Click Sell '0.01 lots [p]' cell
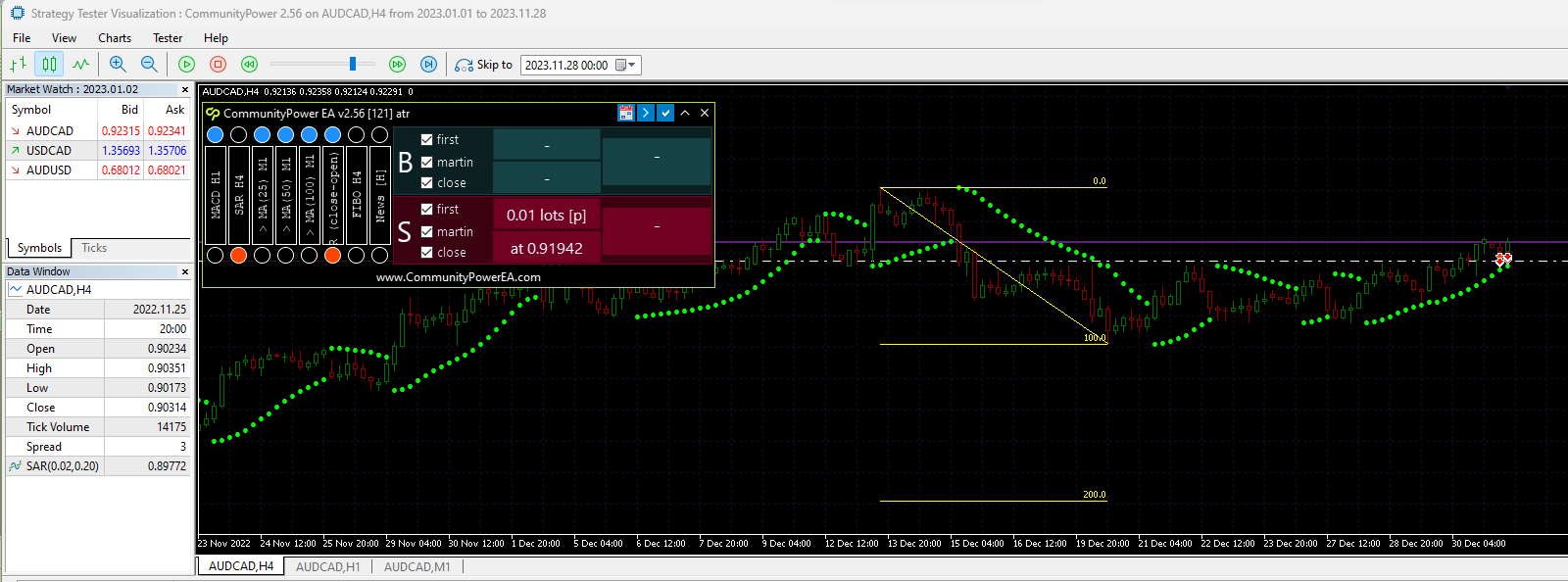 pyautogui.click(x=546, y=215)
